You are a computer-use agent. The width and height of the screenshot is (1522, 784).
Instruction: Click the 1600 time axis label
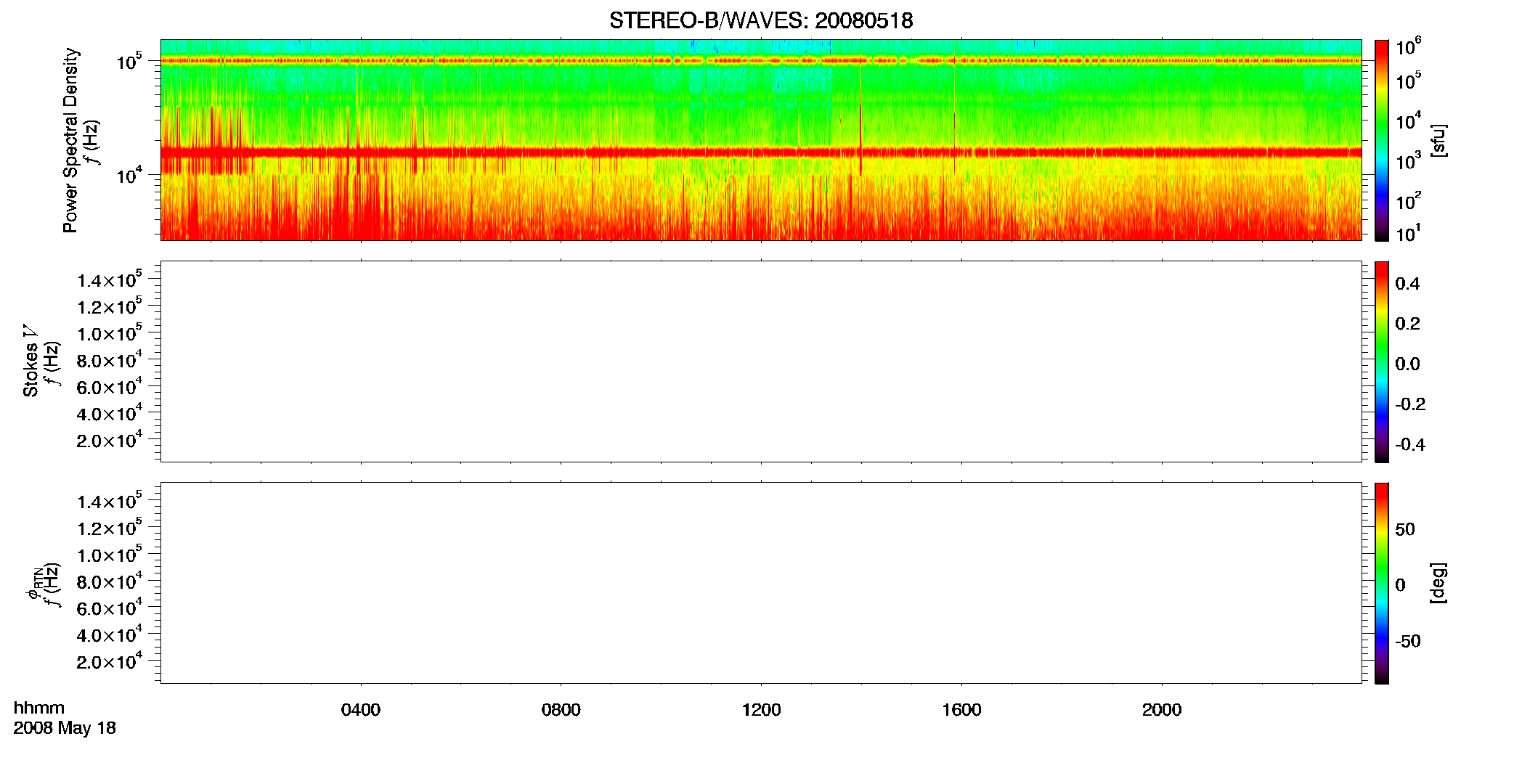point(961,710)
